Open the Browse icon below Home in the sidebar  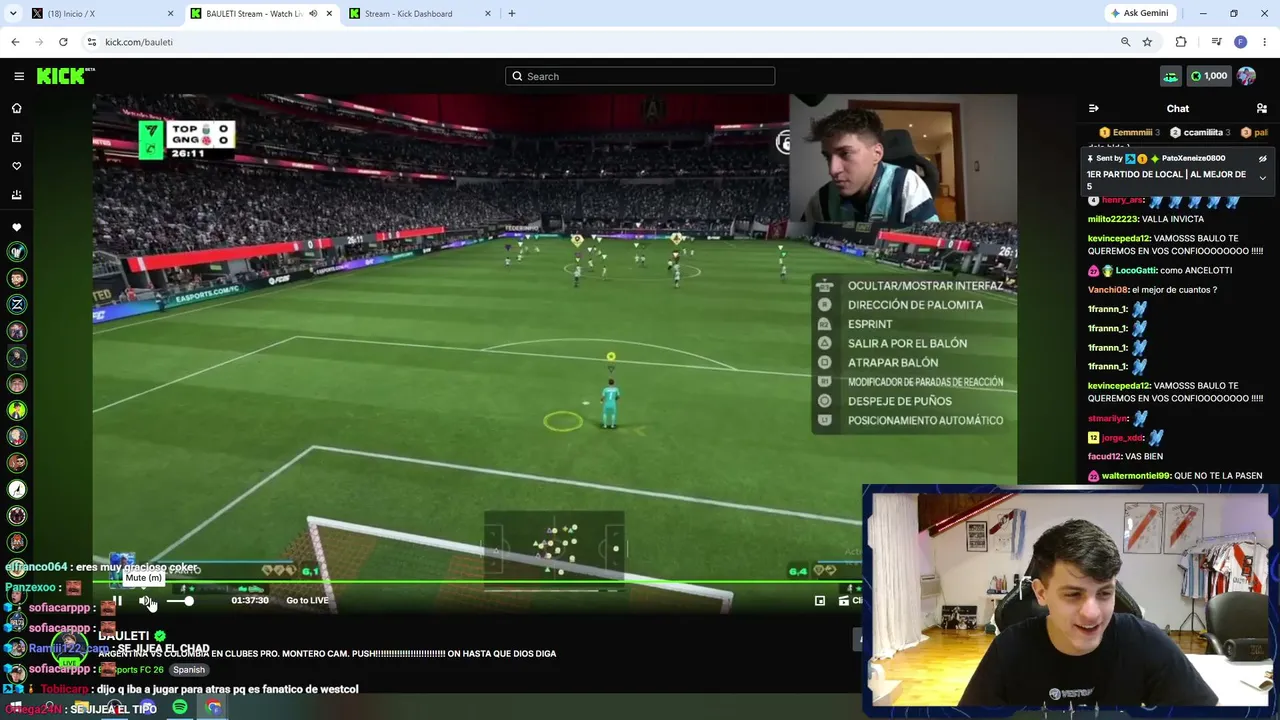[16, 137]
